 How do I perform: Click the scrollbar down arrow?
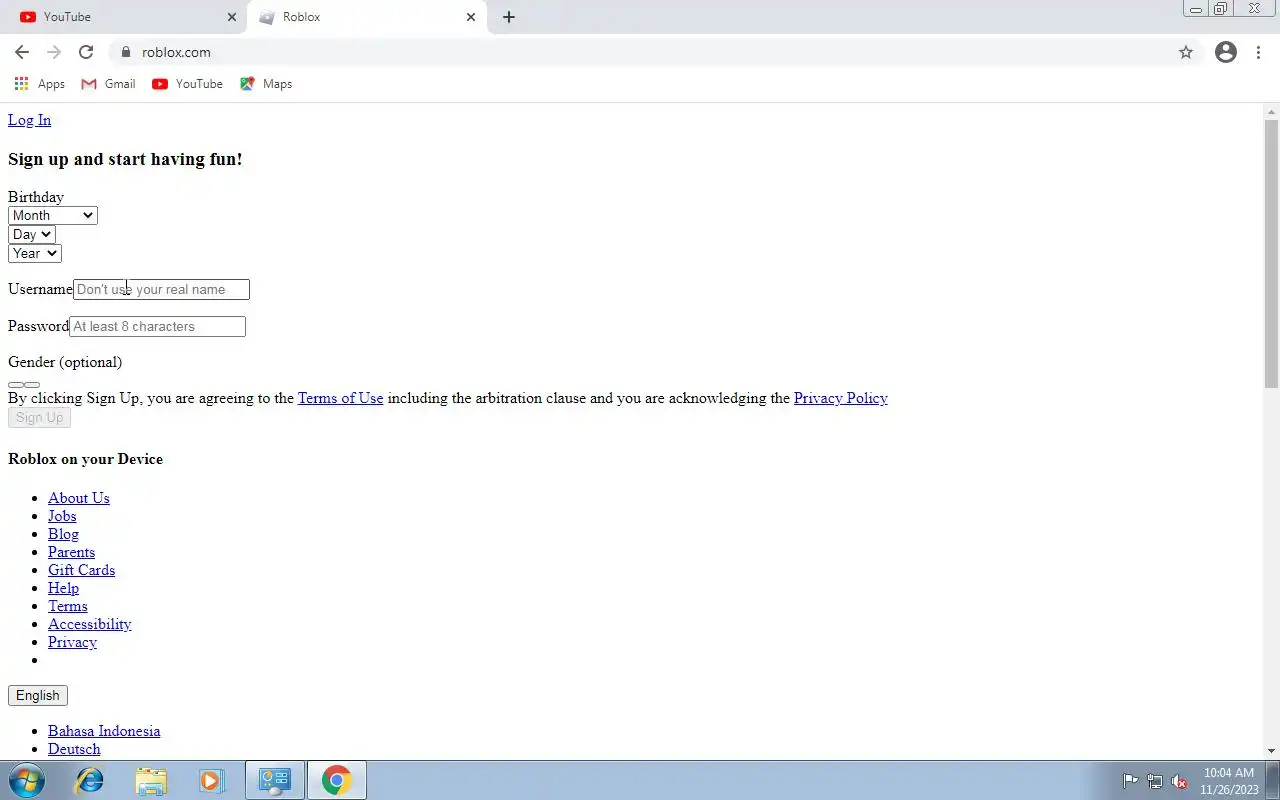1271,751
